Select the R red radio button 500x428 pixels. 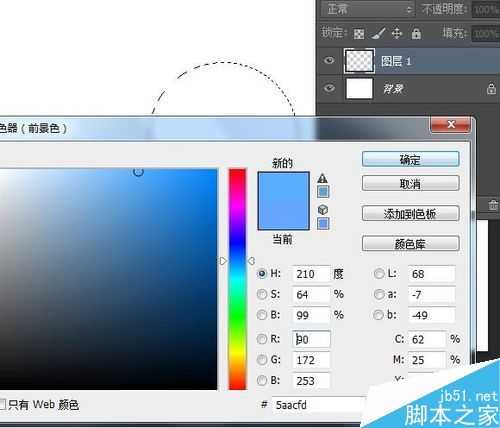pyautogui.click(x=262, y=339)
